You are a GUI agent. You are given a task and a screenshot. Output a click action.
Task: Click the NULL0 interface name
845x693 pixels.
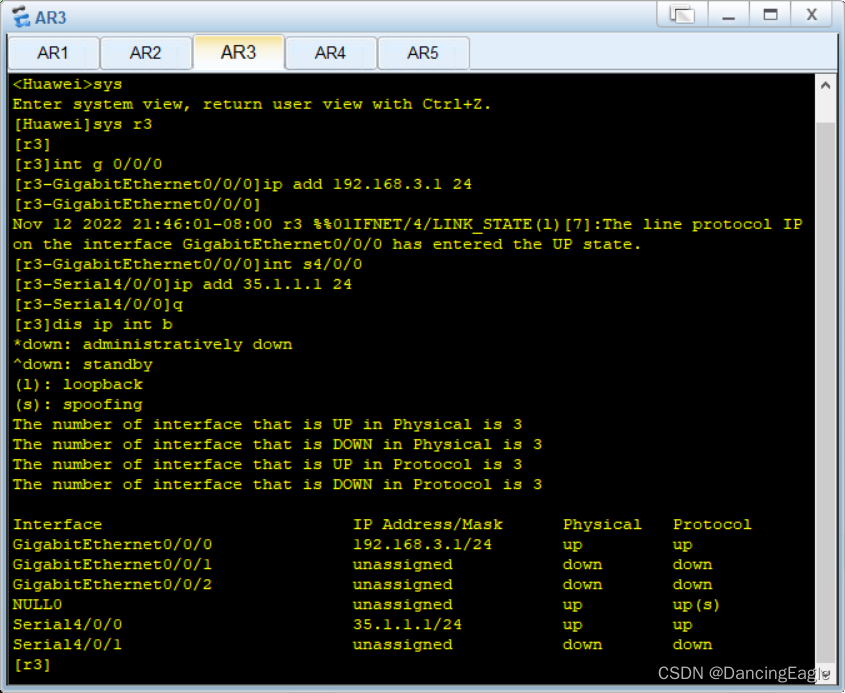37,604
